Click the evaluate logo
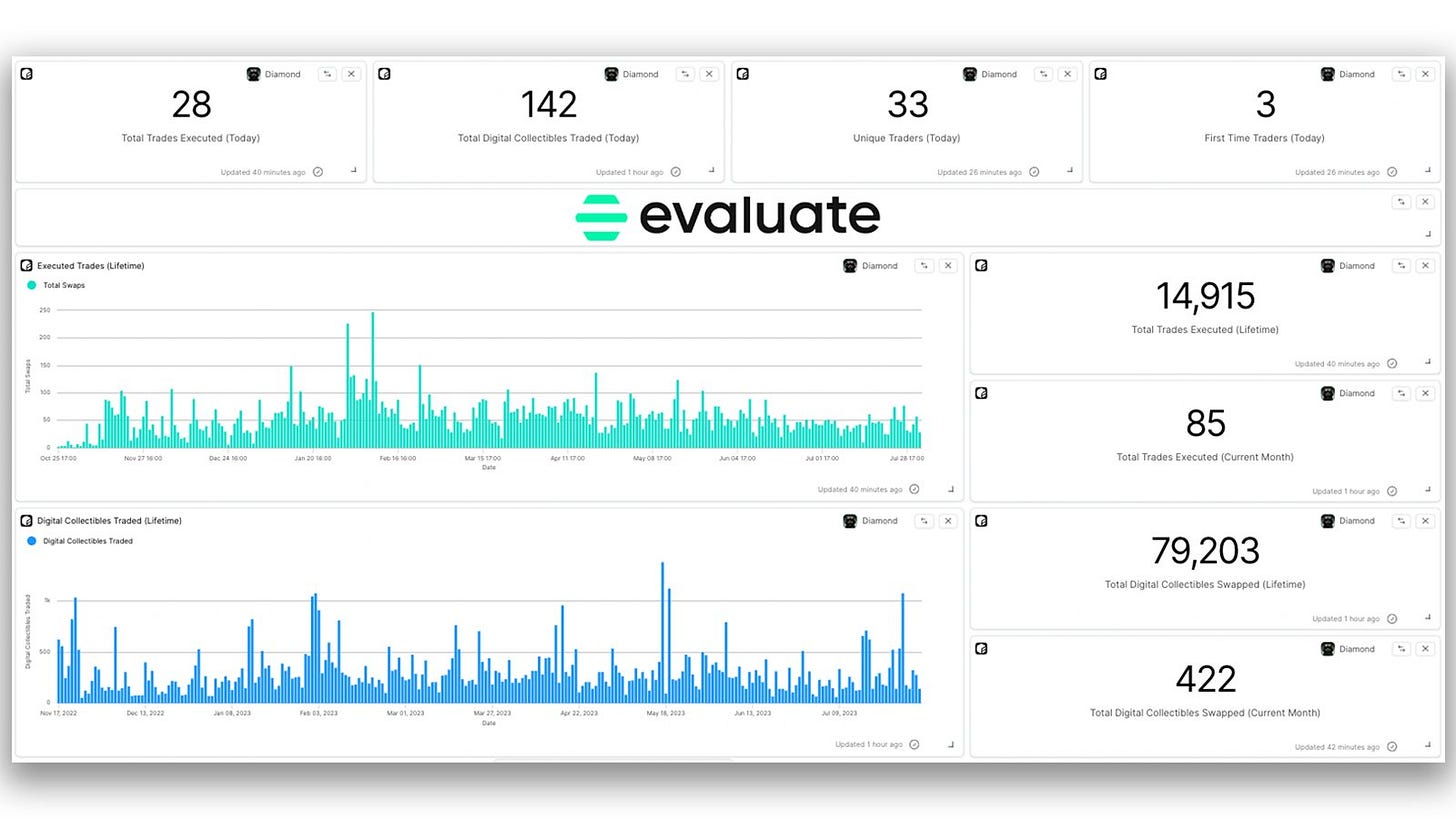This screenshot has height=819, width=1456. click(728, 217)
